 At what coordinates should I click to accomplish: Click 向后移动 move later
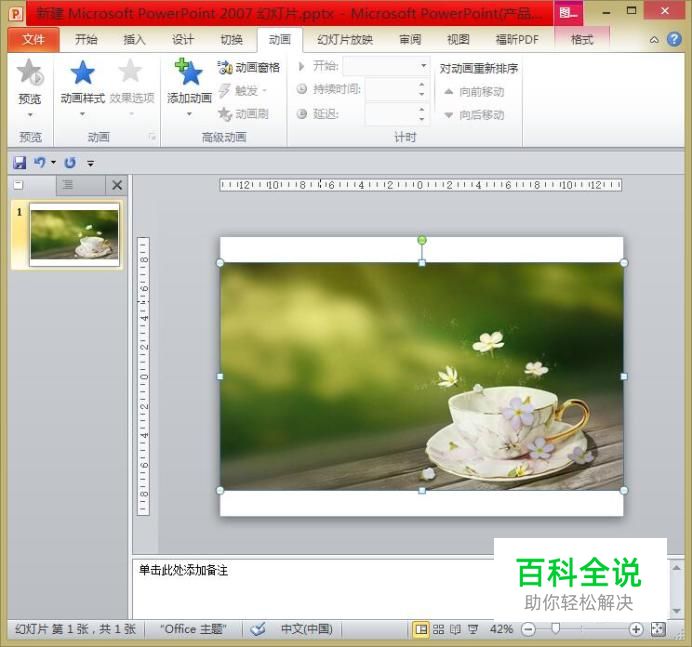coord(474,115)
